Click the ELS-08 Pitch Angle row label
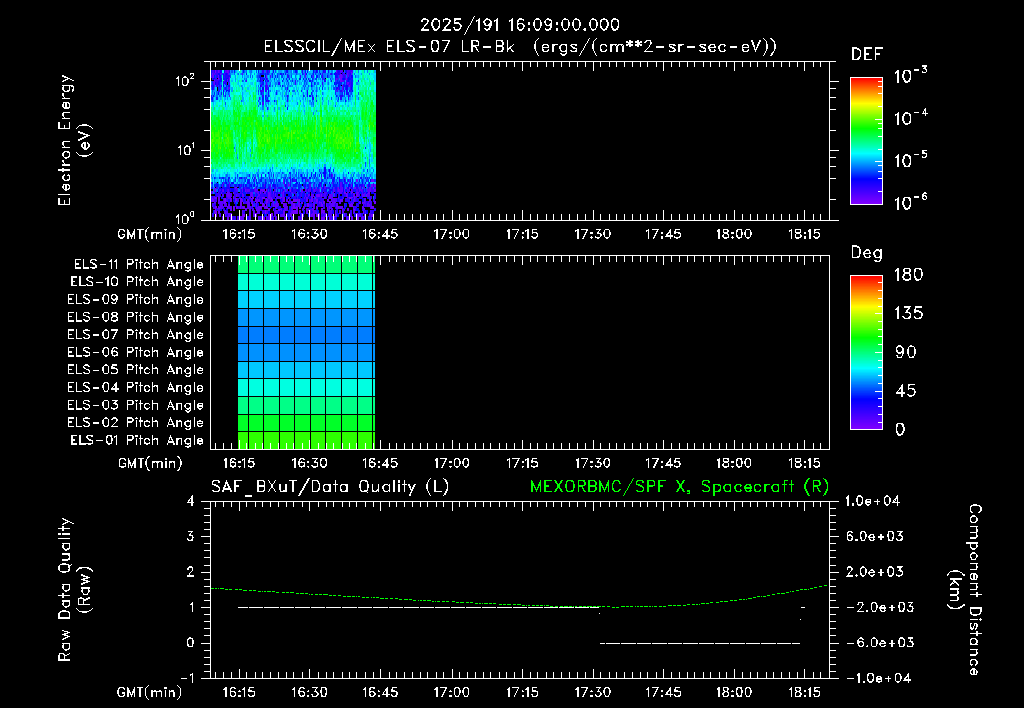Image resolution: width=1024 pixels, height=708 pixels. click(136, 317)
